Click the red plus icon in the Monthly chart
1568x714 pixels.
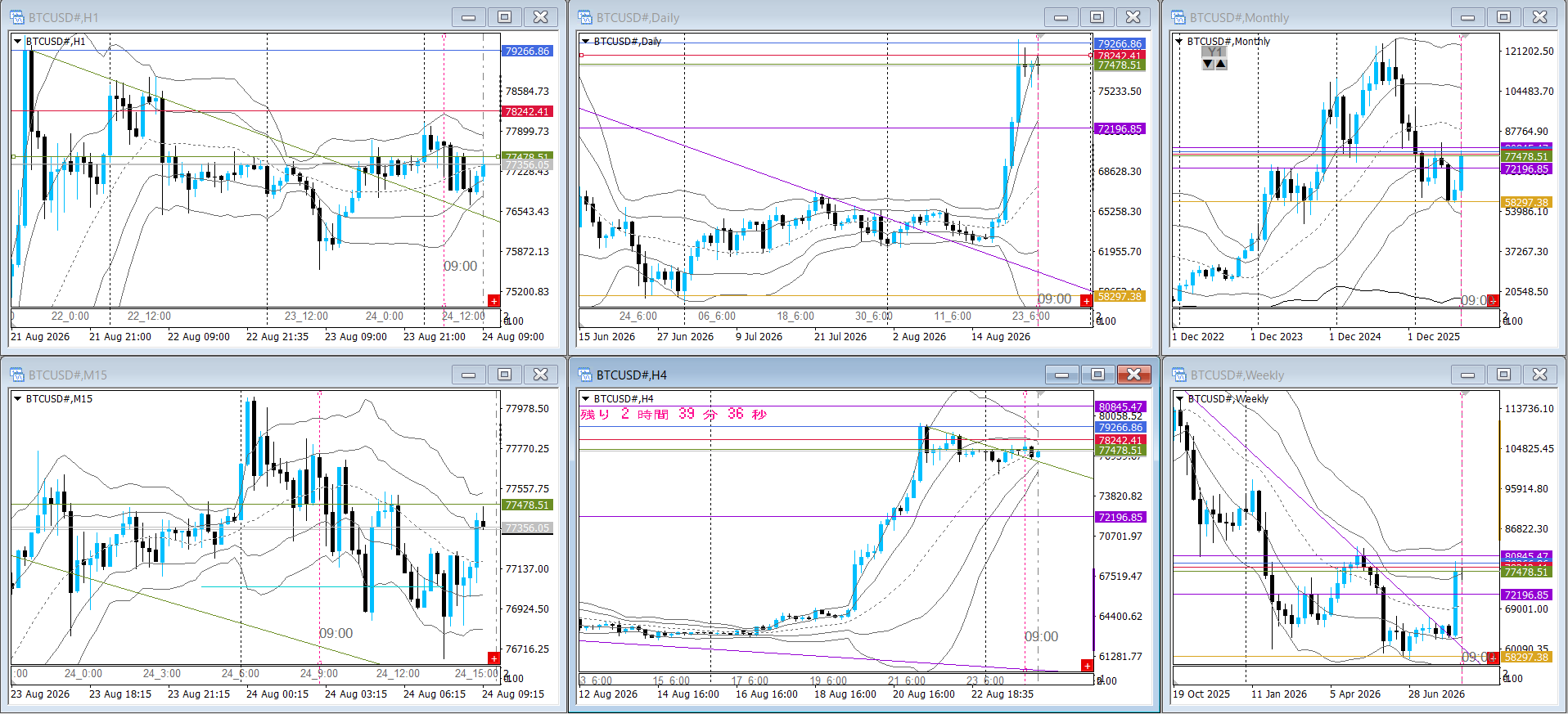[1493, 301]
